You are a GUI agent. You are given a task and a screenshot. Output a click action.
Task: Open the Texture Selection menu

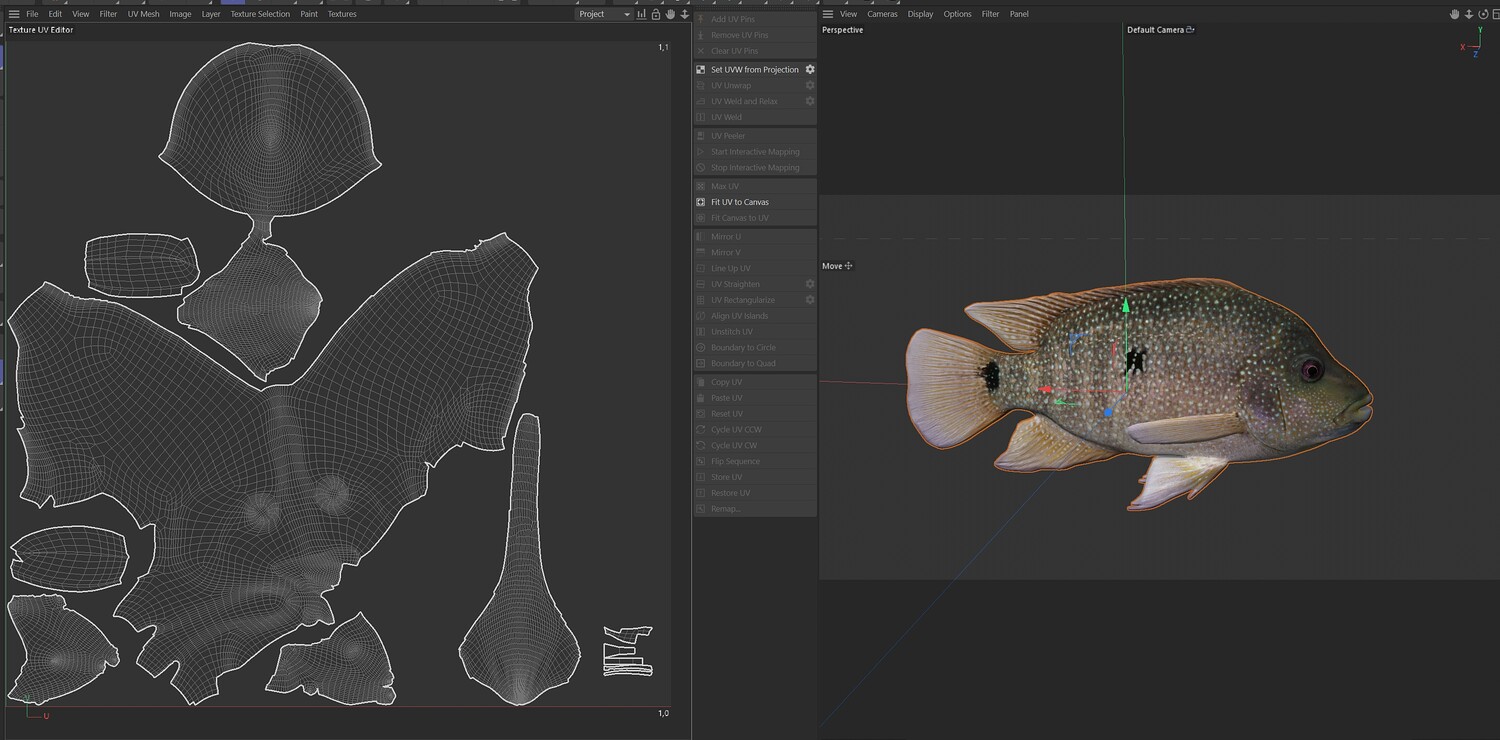260,14
